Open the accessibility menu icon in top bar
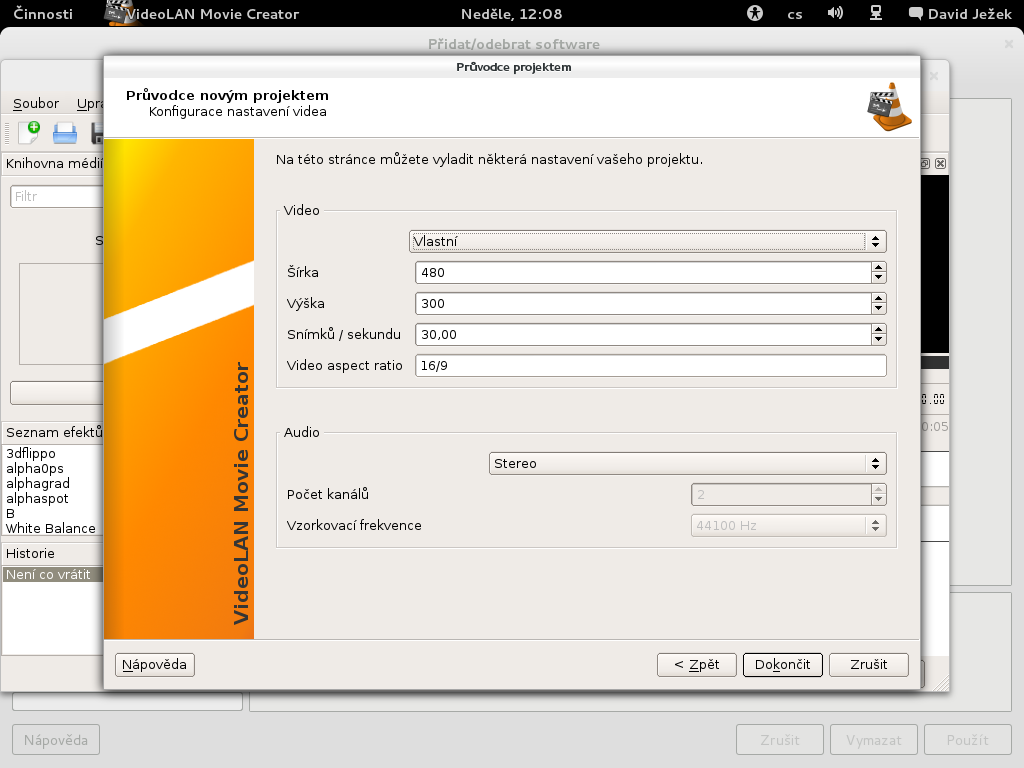This screenshot has width=1024, height=768. (x=755, y=13)
